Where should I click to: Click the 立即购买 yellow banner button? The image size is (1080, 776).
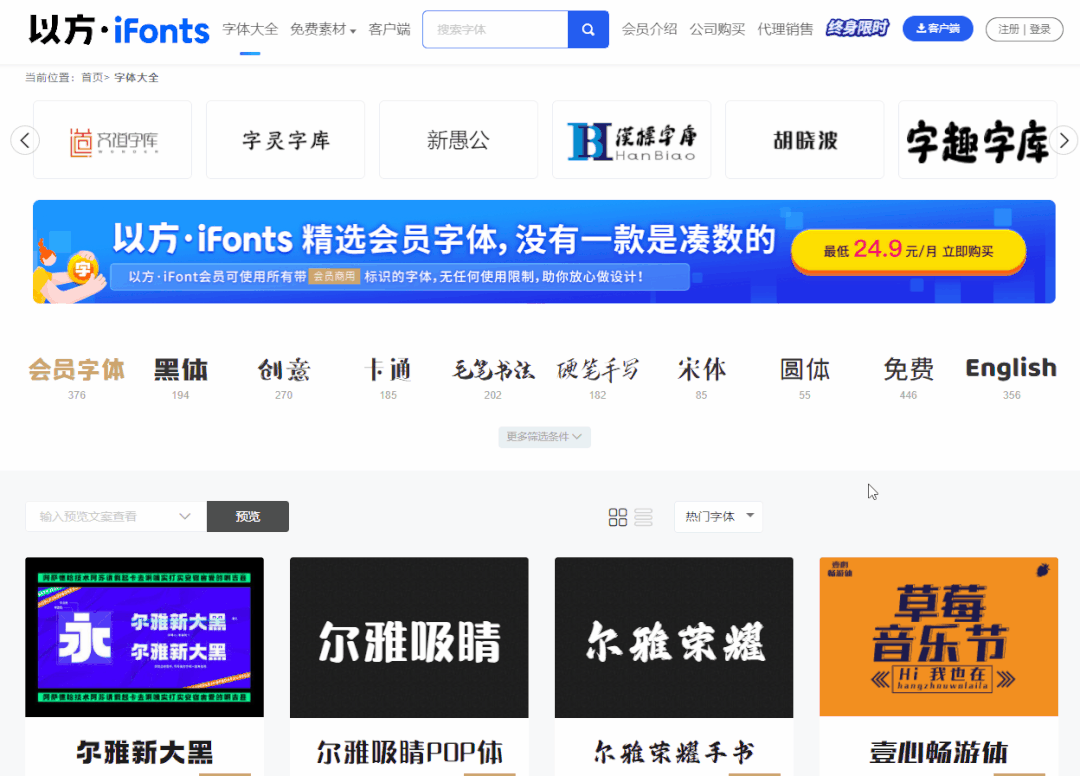click(x=908, y=251)
